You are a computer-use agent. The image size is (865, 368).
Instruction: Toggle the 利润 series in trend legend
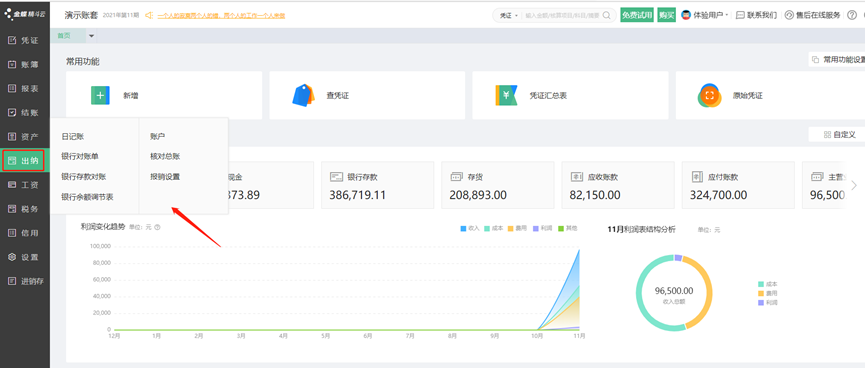click(542, 228)
